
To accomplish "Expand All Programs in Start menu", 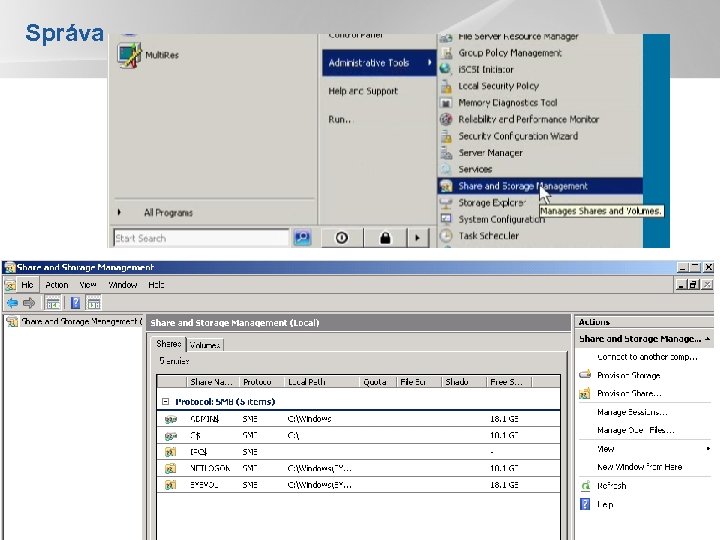I will (167, 212).
